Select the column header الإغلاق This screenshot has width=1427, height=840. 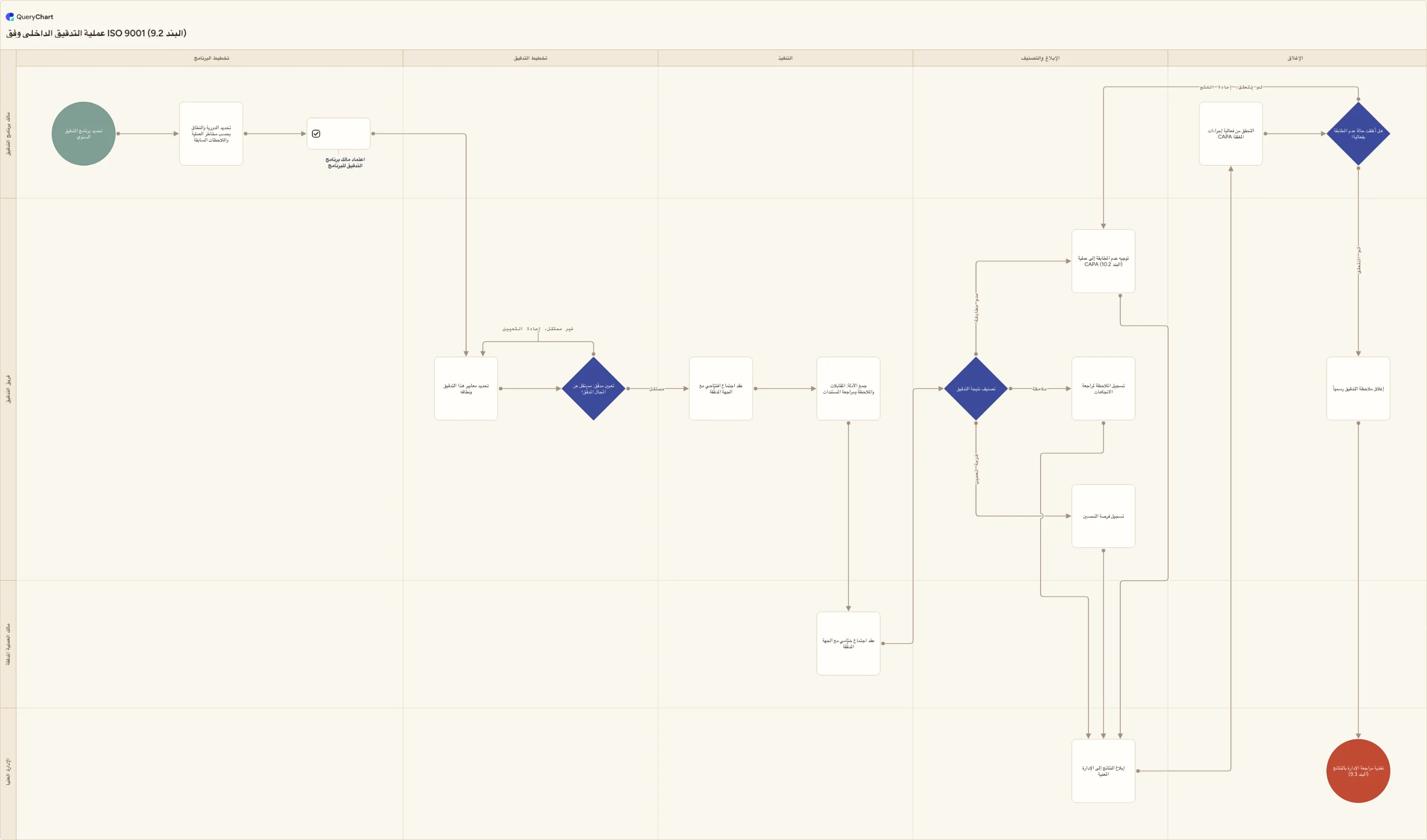[x=1297, y=58]
